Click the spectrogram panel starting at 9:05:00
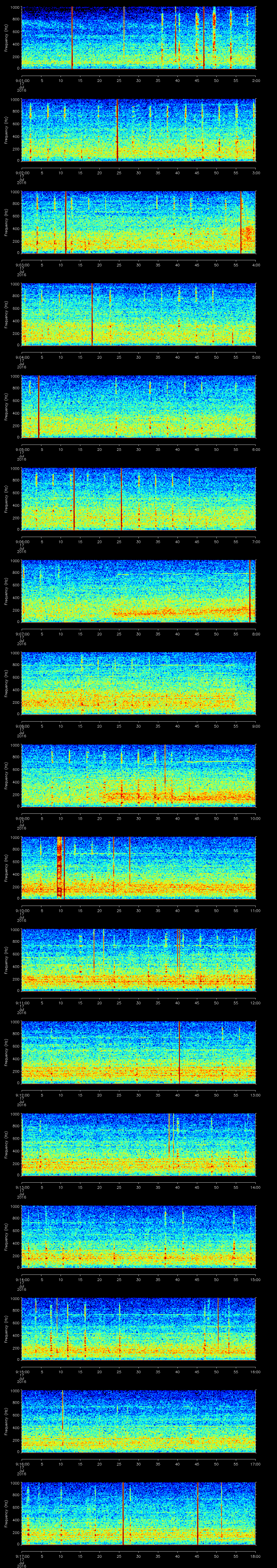This screenshot has height=1568, width=277. (x=139, y=407)
